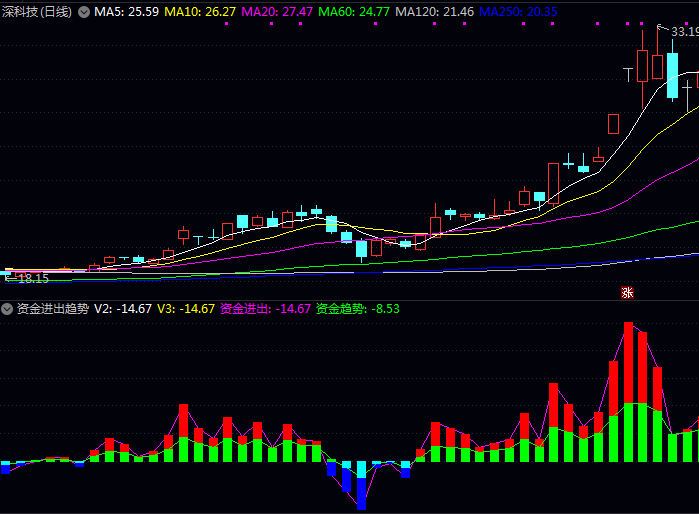This screenshot has width=699, height=514.
Task: Click the green 资金趋势 value label
Action: click(357, 309)
